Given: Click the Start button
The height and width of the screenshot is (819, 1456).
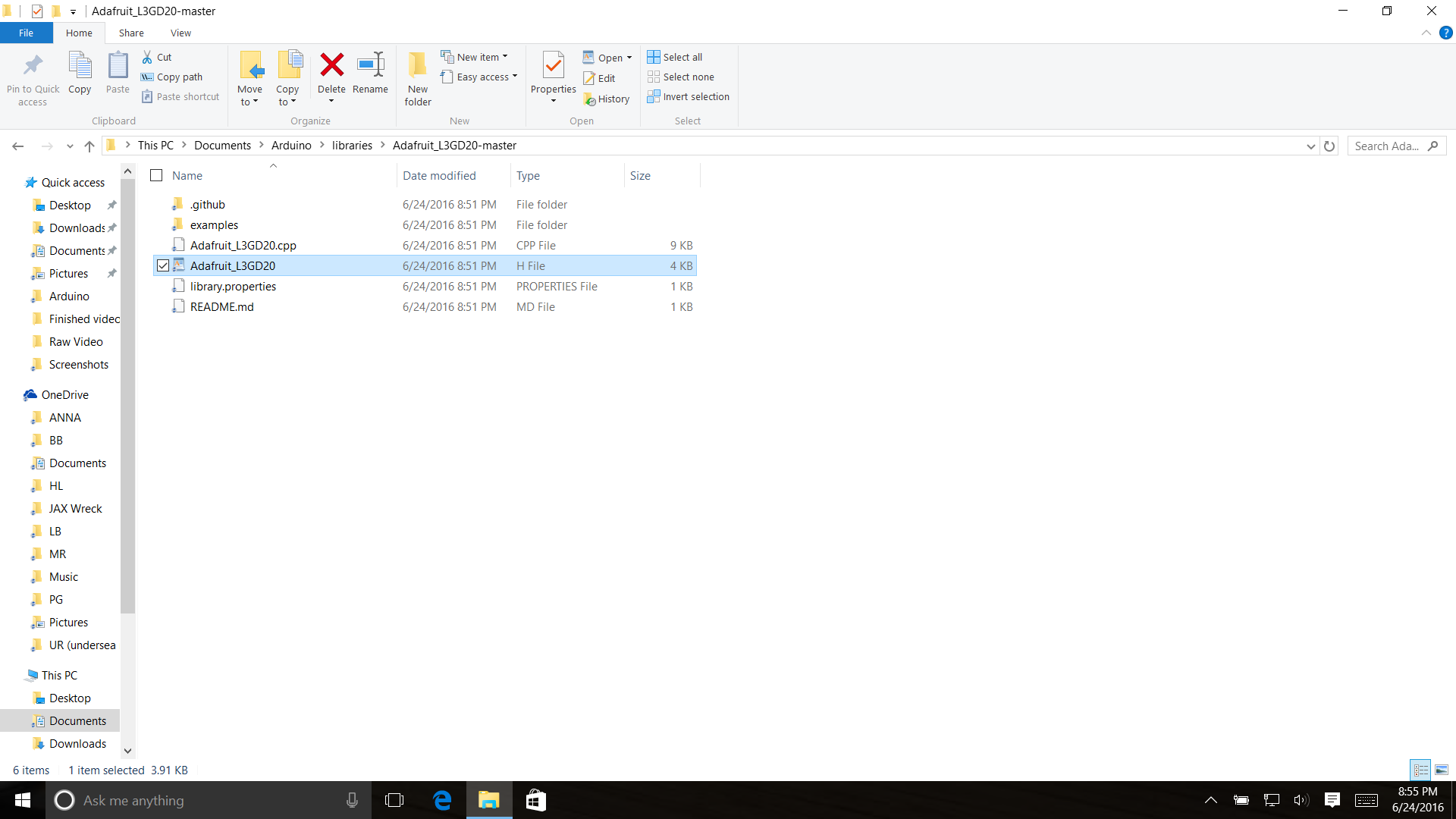Looking at the screenshot, I should (23, 800).
